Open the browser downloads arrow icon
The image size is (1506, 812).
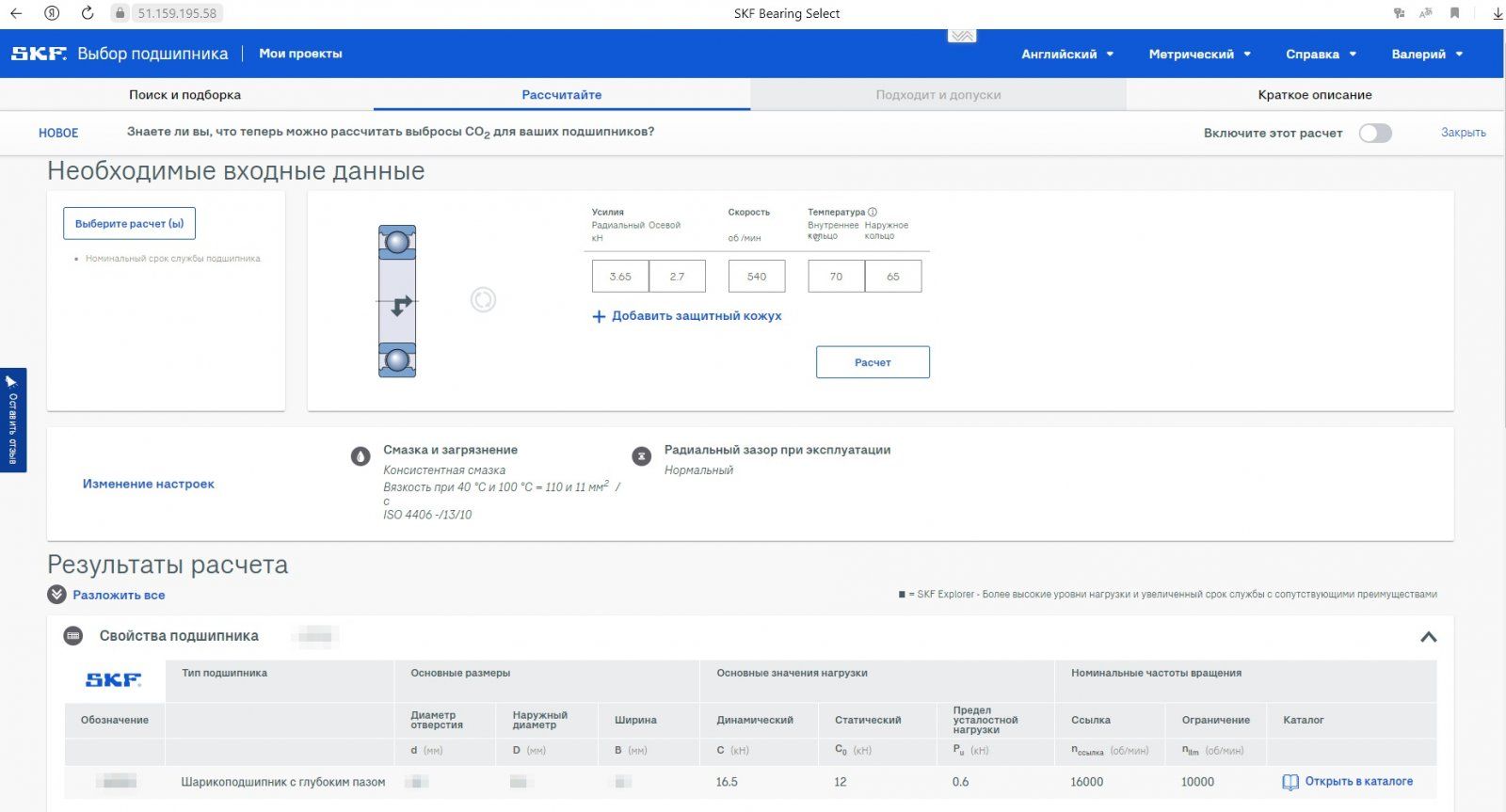(x=1498, y=13)
